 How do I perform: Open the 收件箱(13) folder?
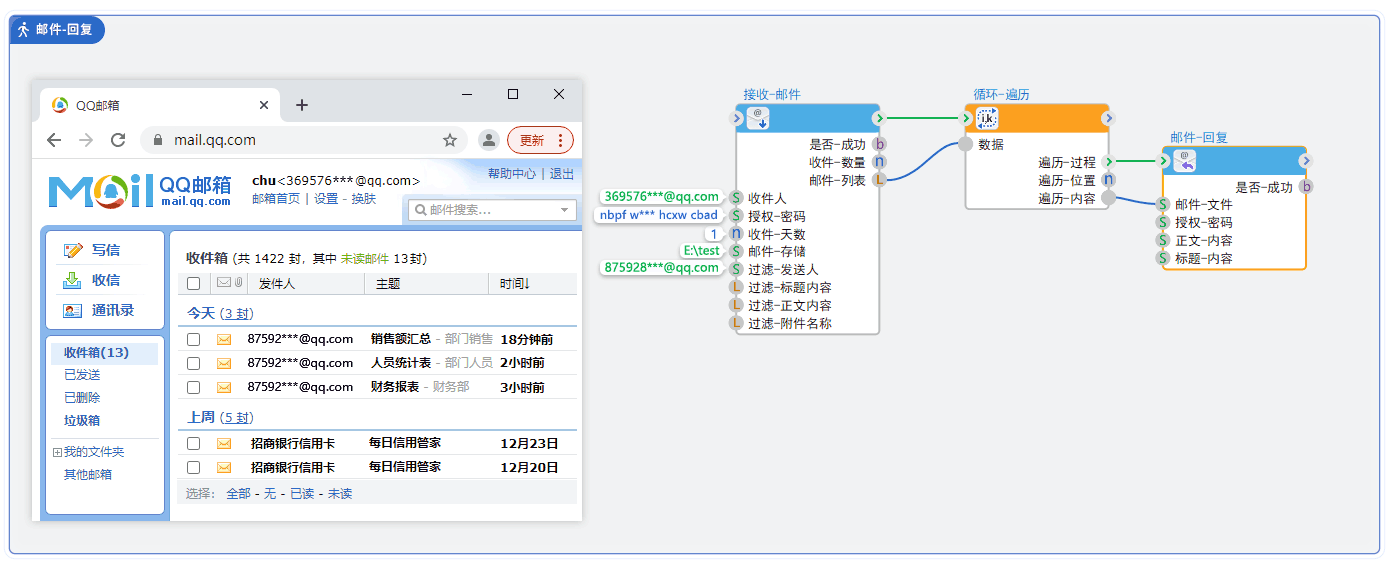(96, 353)
